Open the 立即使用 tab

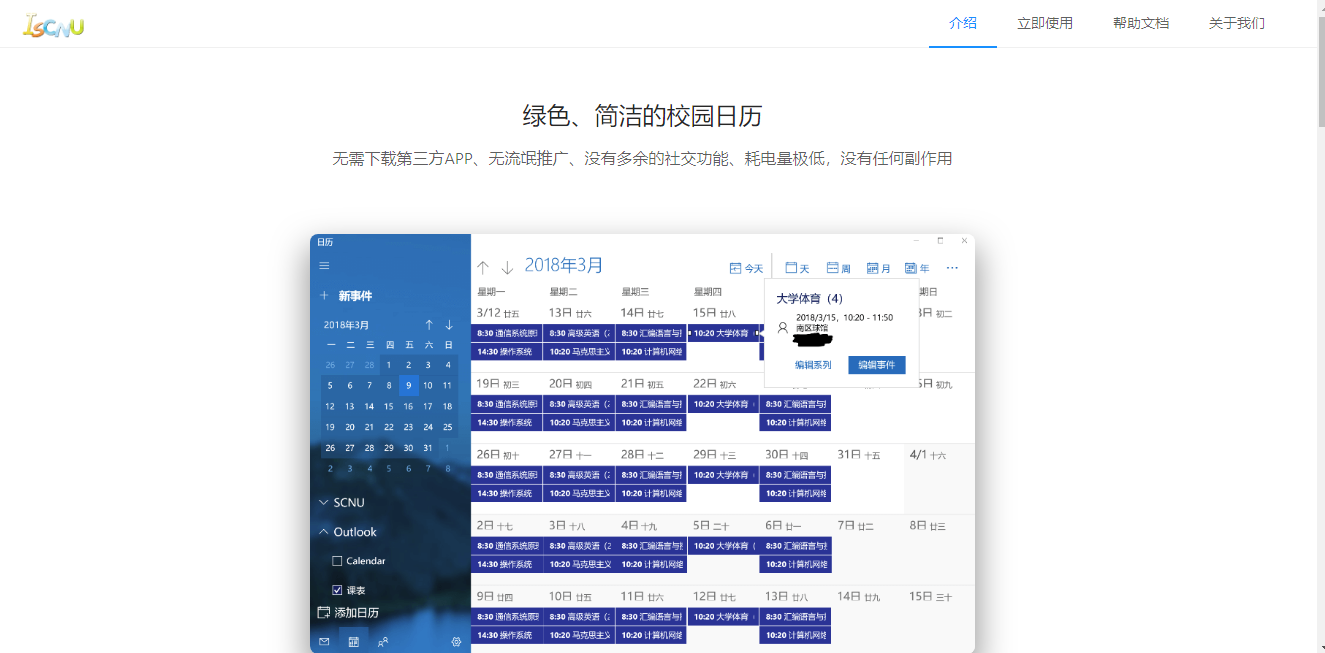pos(1045,23)
